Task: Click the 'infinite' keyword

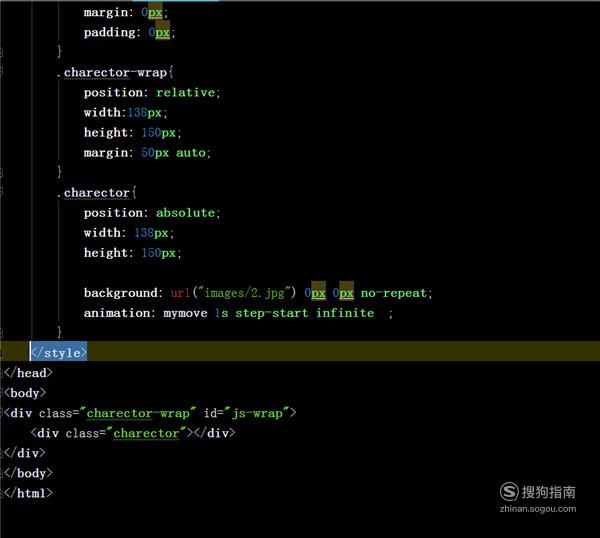Action: pos(345,313)
